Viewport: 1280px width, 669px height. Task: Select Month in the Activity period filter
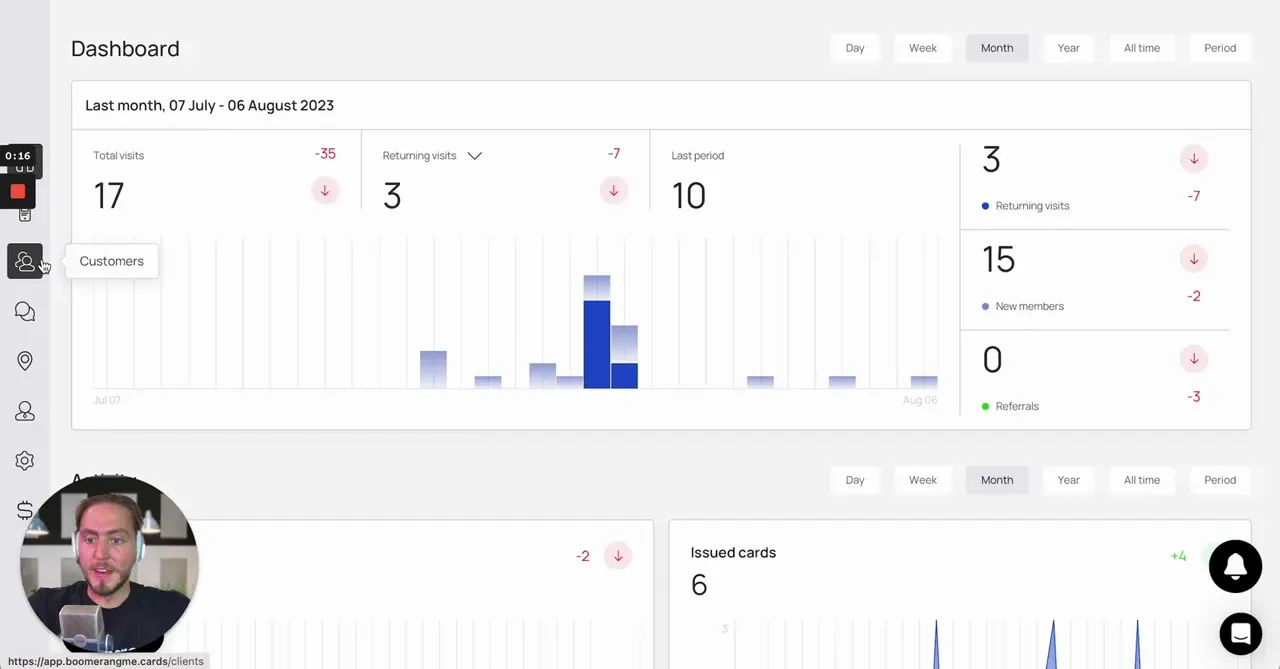click(997, 480)
